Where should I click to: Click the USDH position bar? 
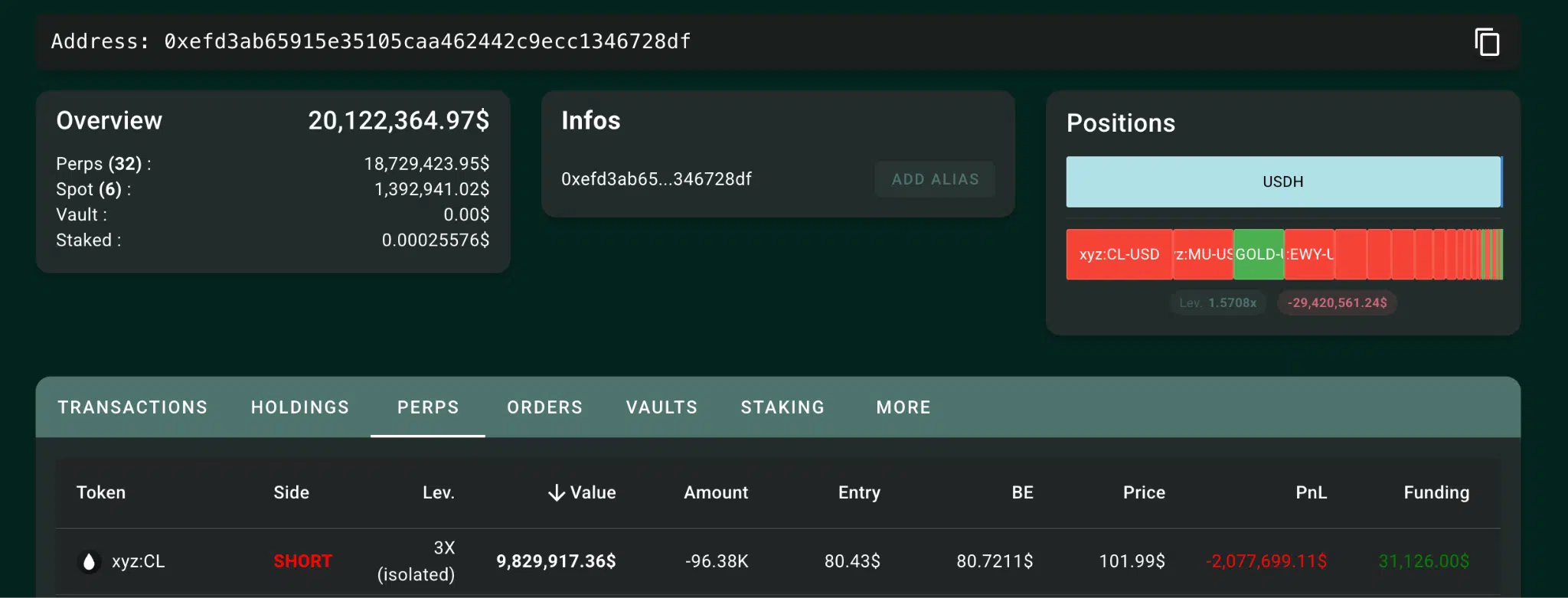pos(1283,182)
